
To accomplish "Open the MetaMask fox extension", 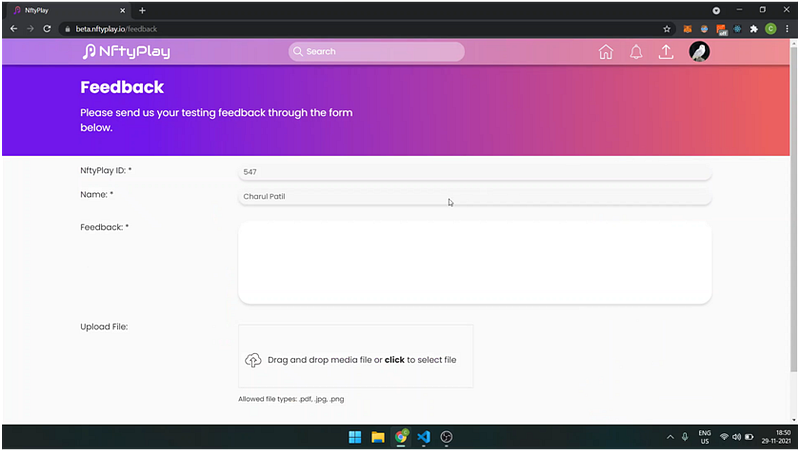I will [687, 29].
